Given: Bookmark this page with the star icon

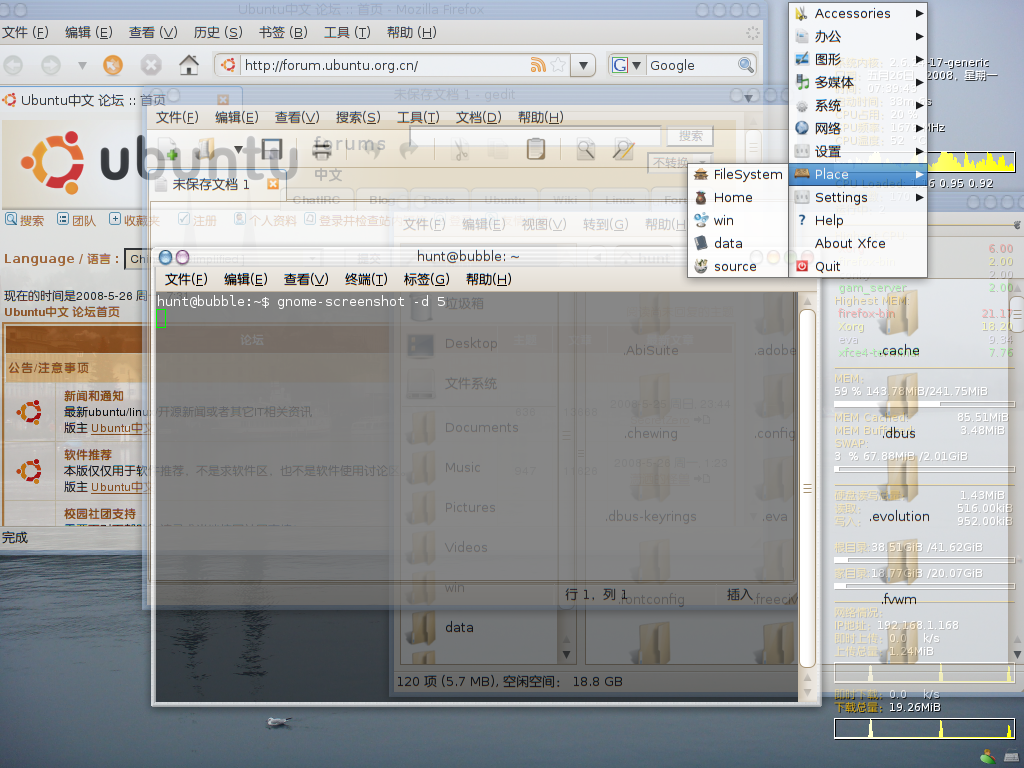Looking at the screenshot, I should click(558, 65).
